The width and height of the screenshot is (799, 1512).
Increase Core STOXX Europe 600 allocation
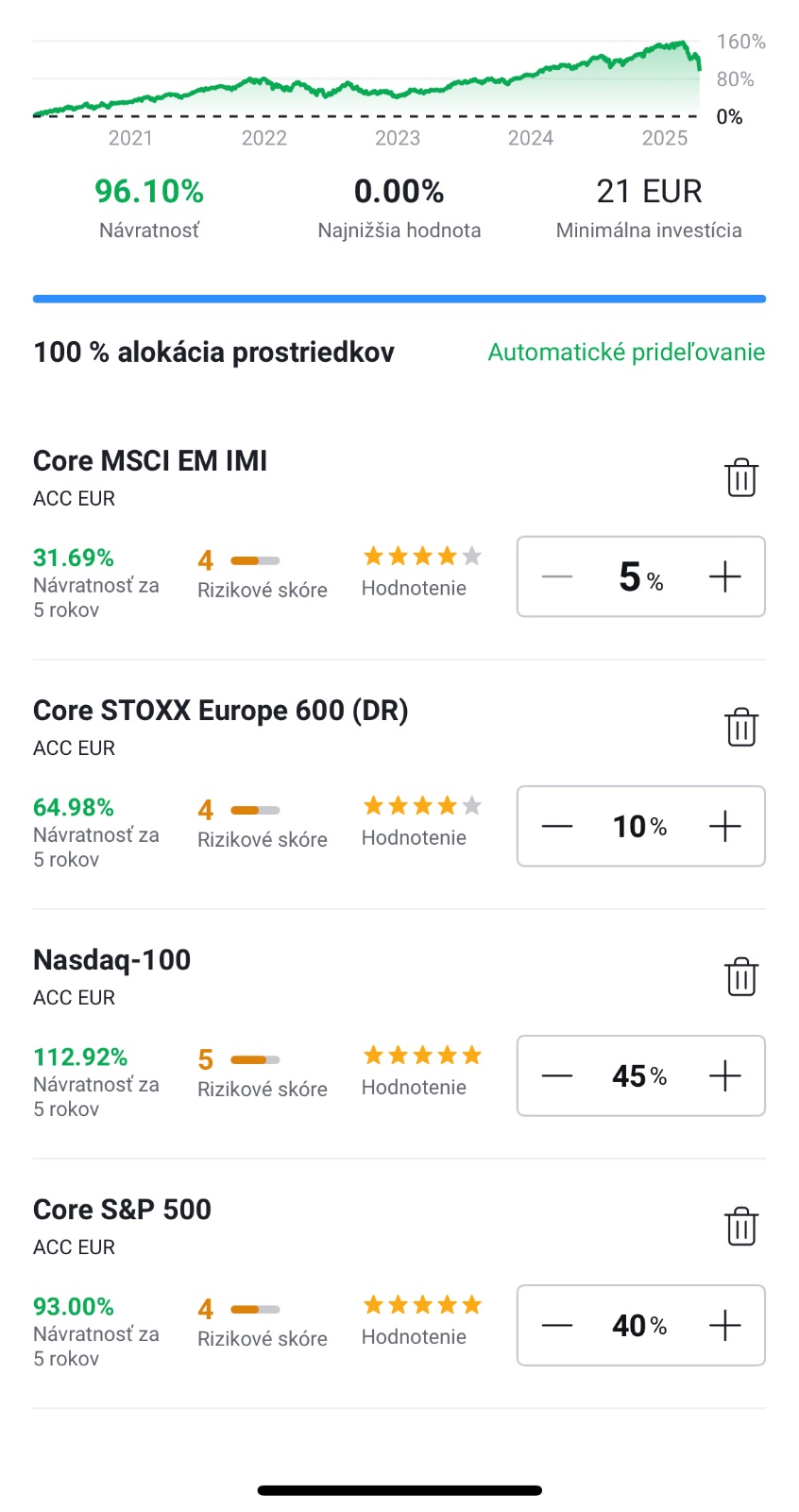[724, 826]
